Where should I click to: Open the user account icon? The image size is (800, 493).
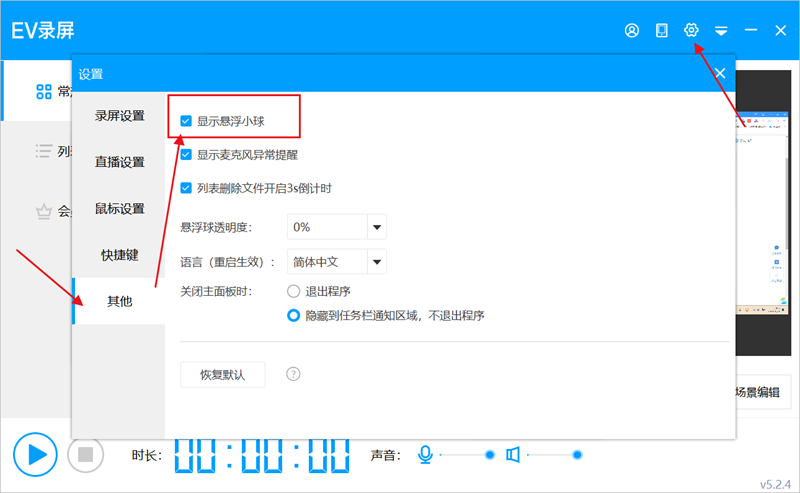[x=632, y=31]
